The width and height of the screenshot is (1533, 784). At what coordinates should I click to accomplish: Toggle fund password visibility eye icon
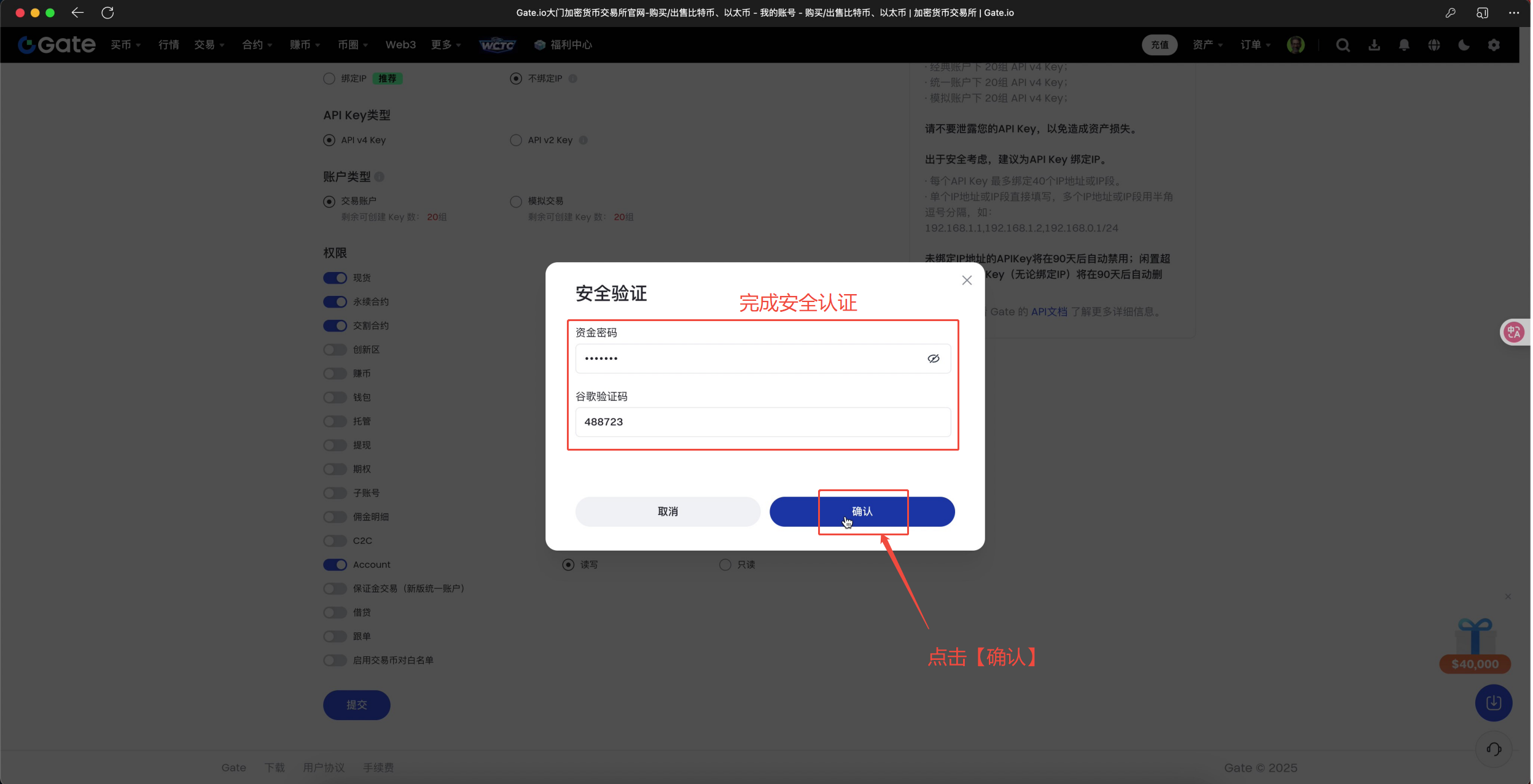click(932, 358)
